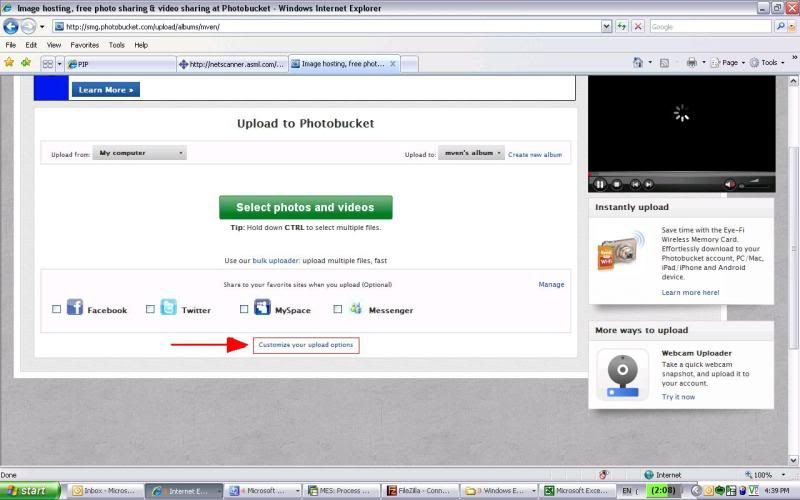Viewport: 800px width, 500px height.
Task: Click Customize your upload options link
Action: (x=306, y=345)
